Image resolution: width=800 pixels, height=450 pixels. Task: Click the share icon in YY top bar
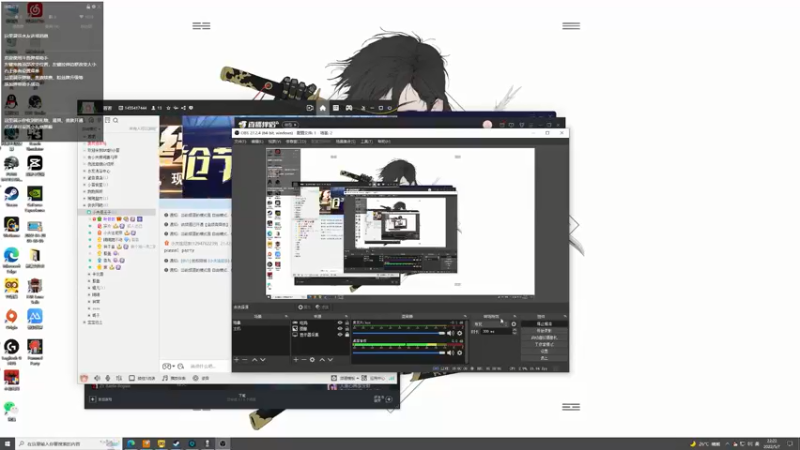pyautogui.click(x=183, y=108)
